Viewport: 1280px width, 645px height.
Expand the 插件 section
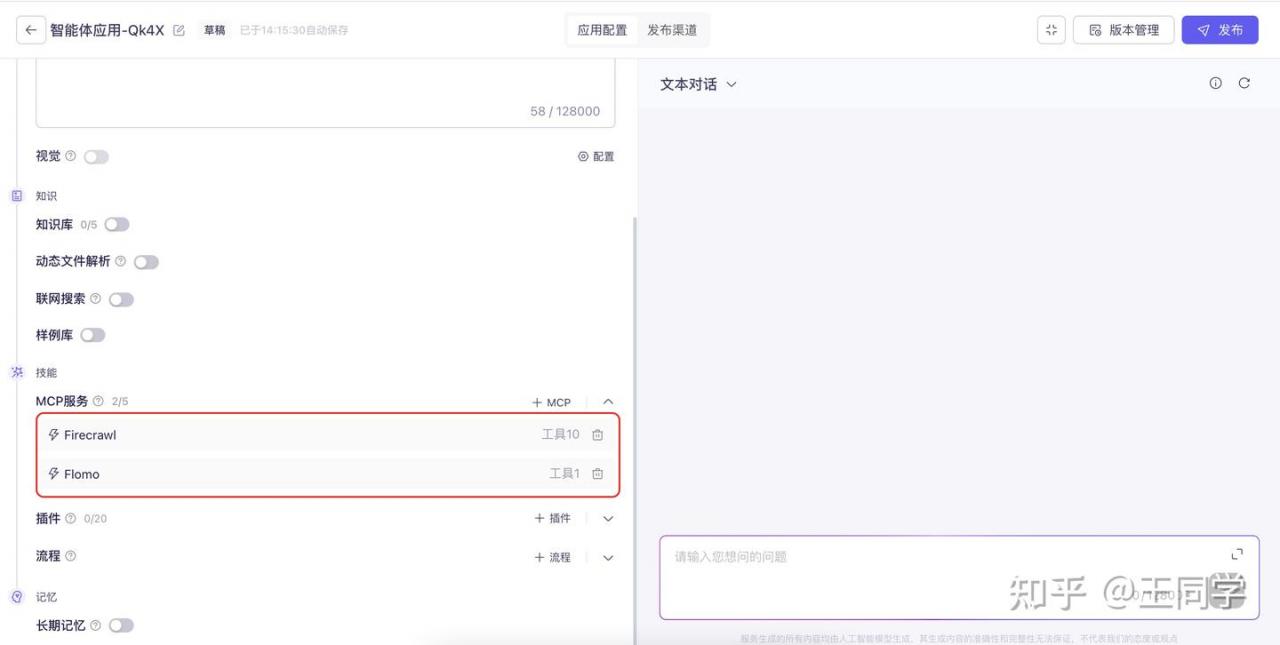608,519
